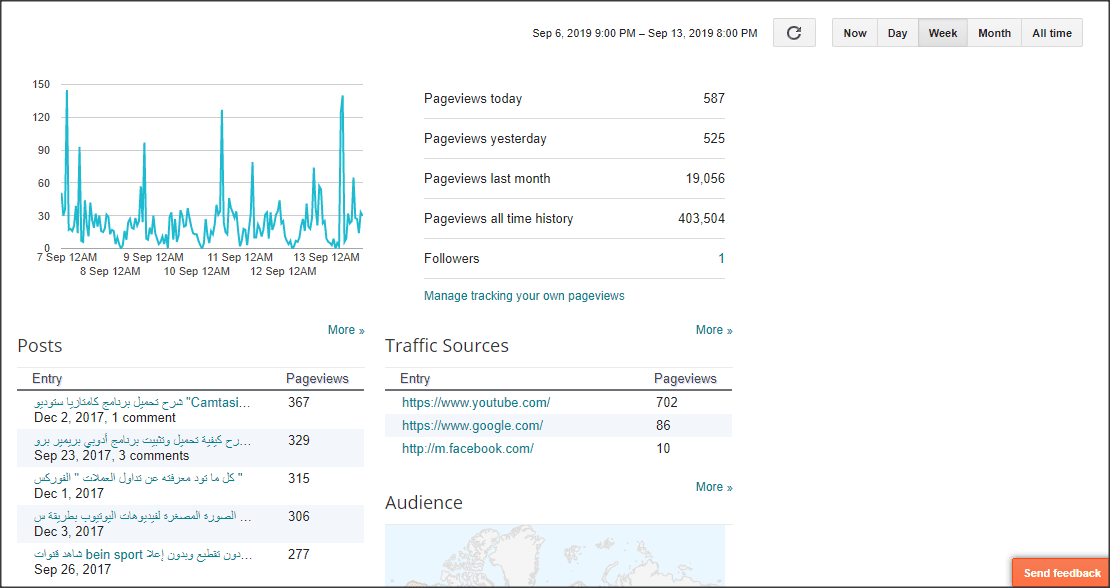Expand More link above Posts section

(x=346, y=330)
